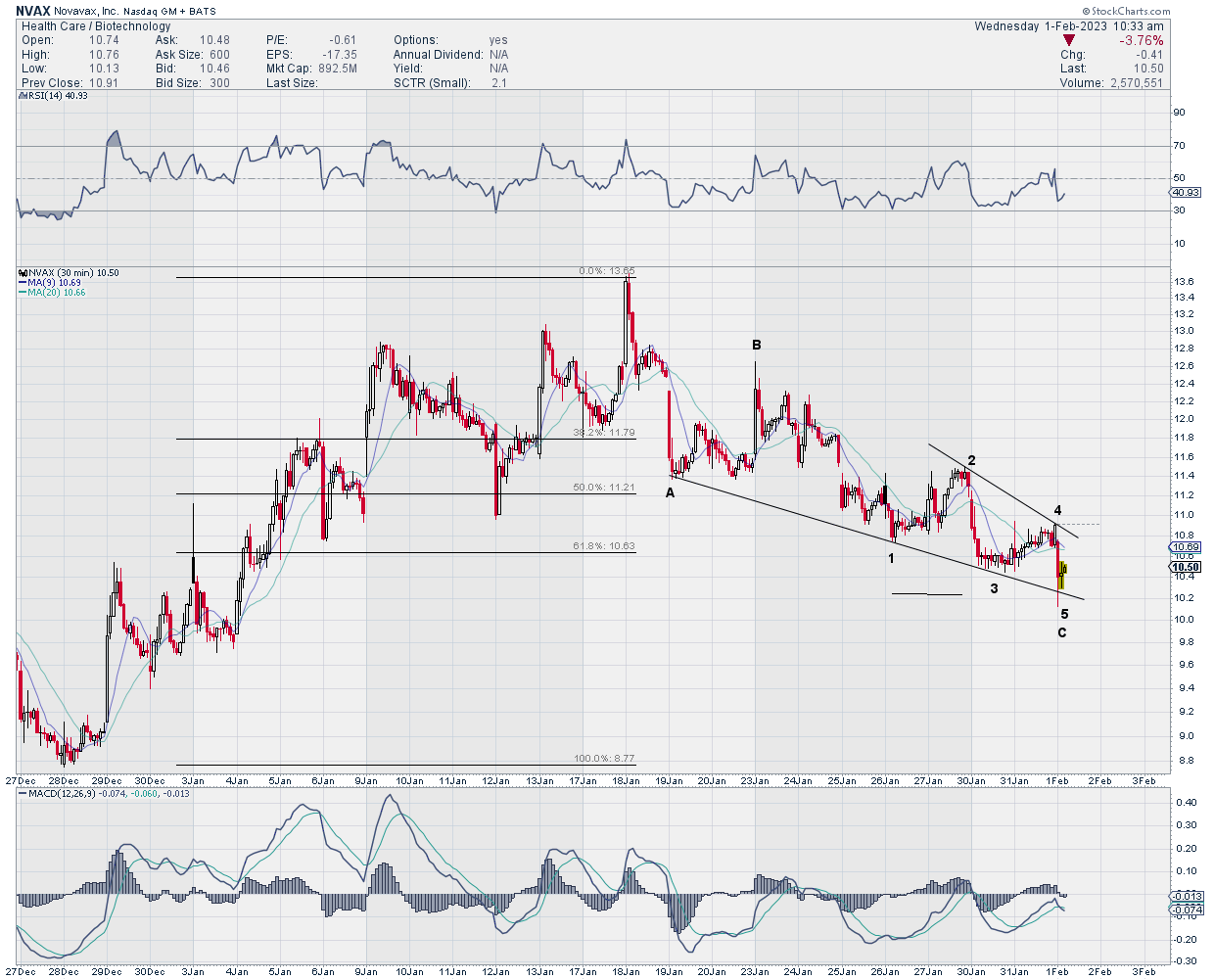The width and height of the screenshot is (1214, 980).
Task: Click the 10.69 price tag on right axis
Action: (x=1186, y=547)
